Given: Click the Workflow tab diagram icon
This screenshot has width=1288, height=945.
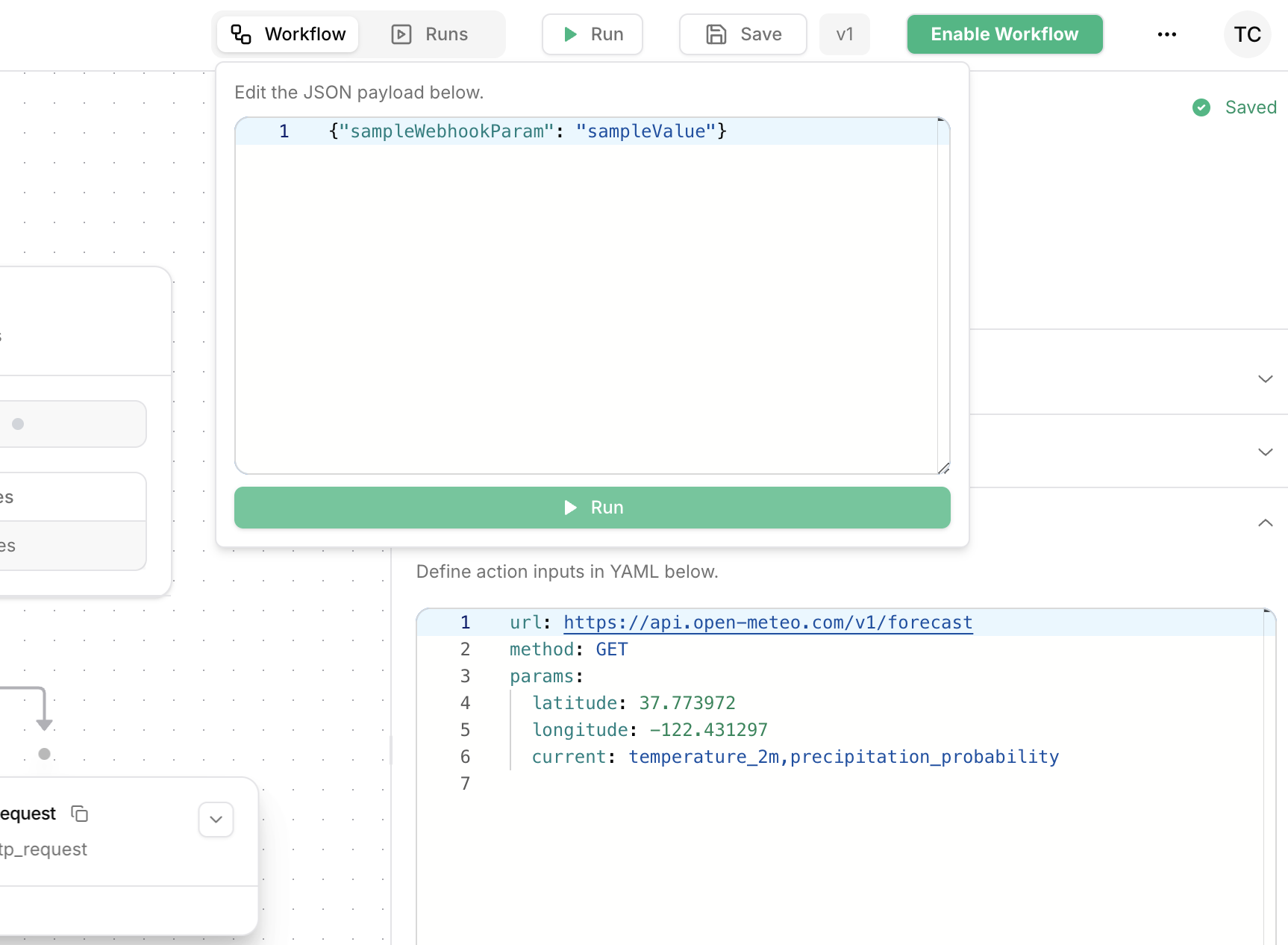Looking at the screenshot, I should [x=241, y=34].
